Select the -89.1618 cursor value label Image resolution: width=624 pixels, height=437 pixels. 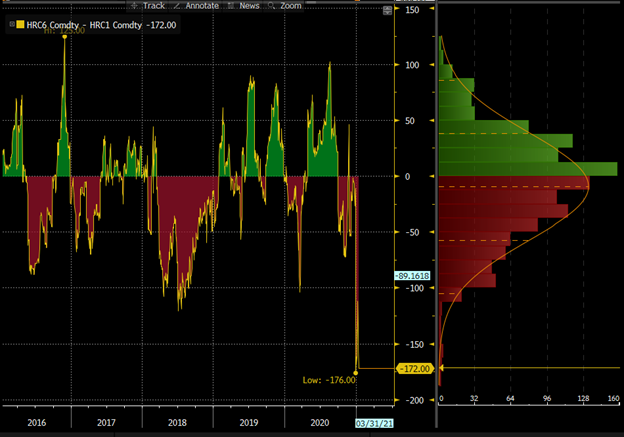coord(412,276)
